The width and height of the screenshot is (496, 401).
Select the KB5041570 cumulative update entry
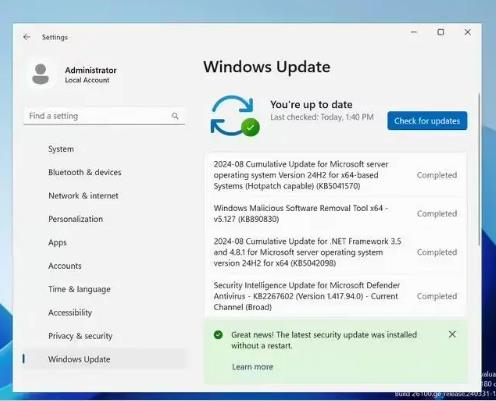(x=337, y=175)
